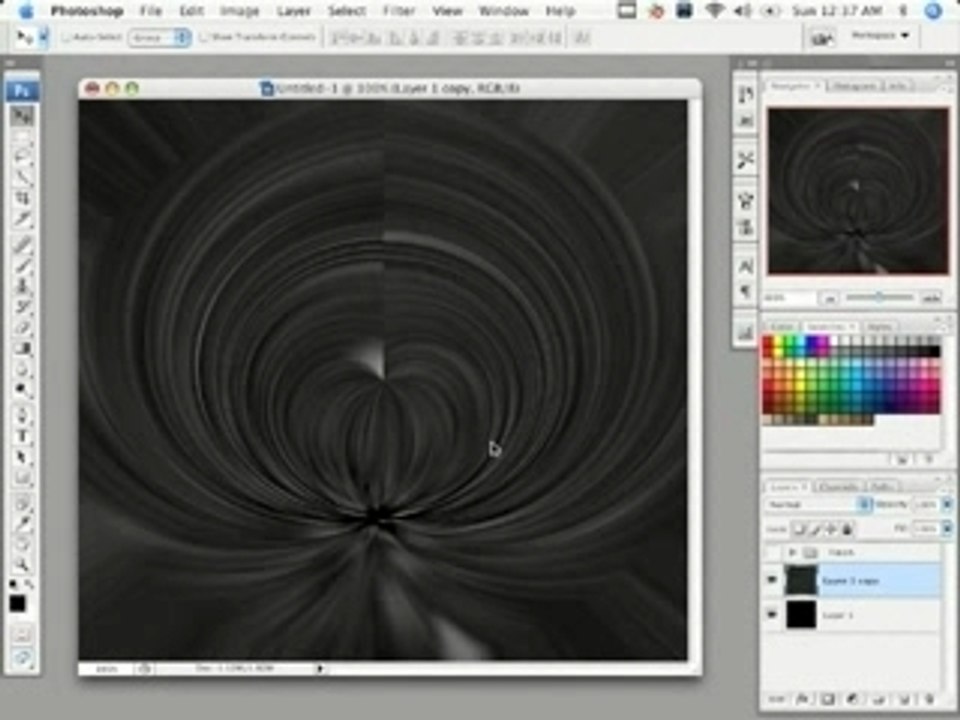Open the Filter menu
This screenshot has height=720, width=960.
coord(399,11)
